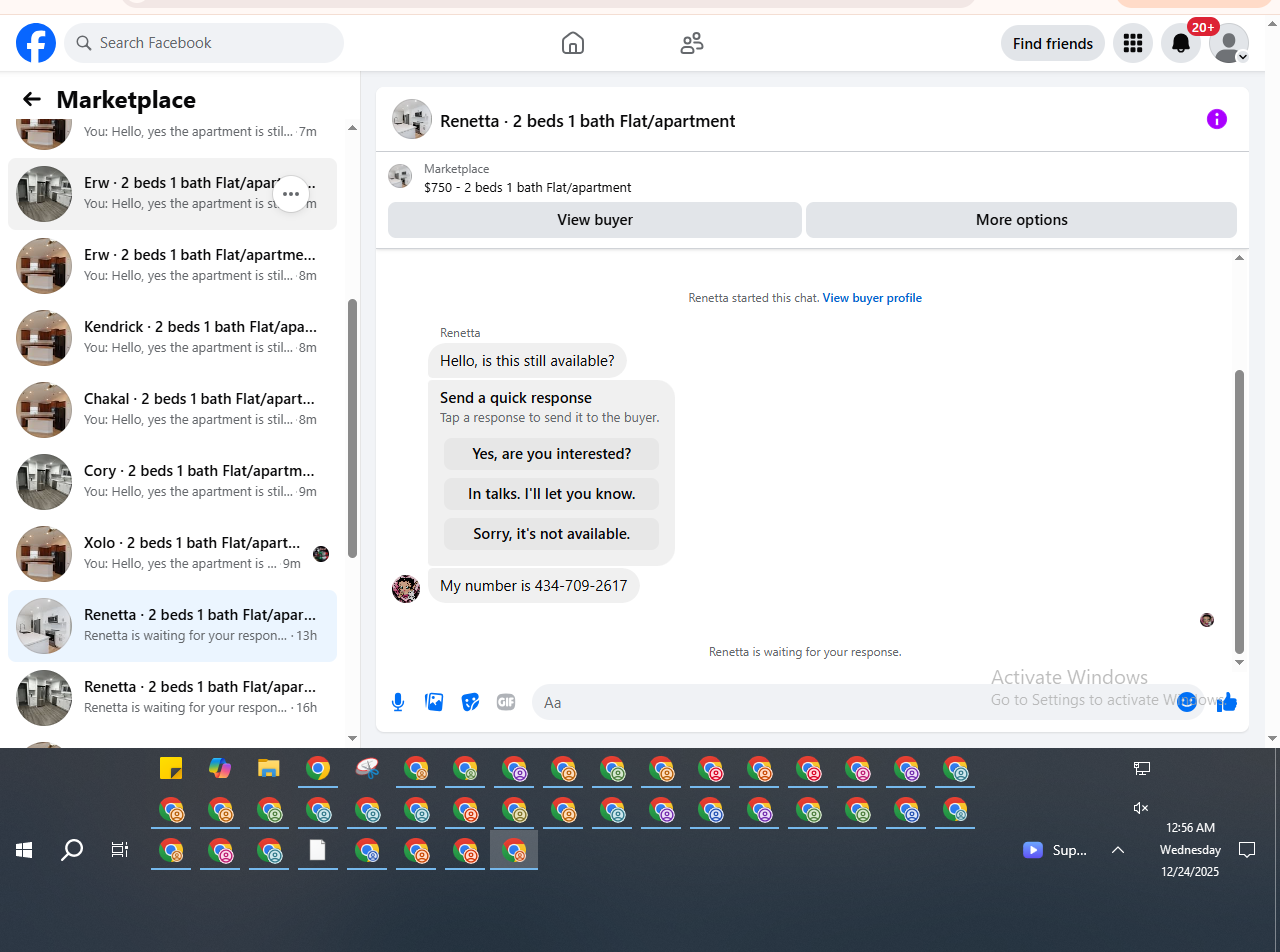The image size is (1280, 952).
Task: Send 'In talks. I'll let you know.' response
Action: (552, 494)
